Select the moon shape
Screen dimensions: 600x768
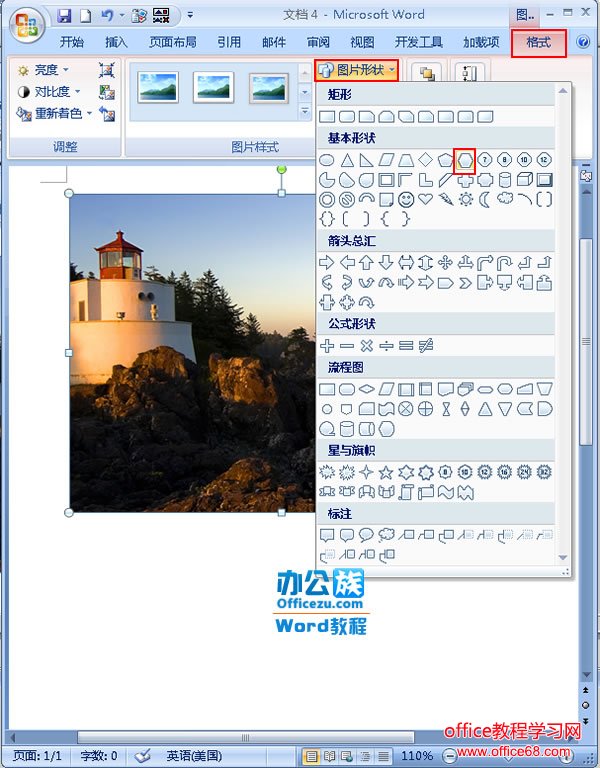pos(484,199)
